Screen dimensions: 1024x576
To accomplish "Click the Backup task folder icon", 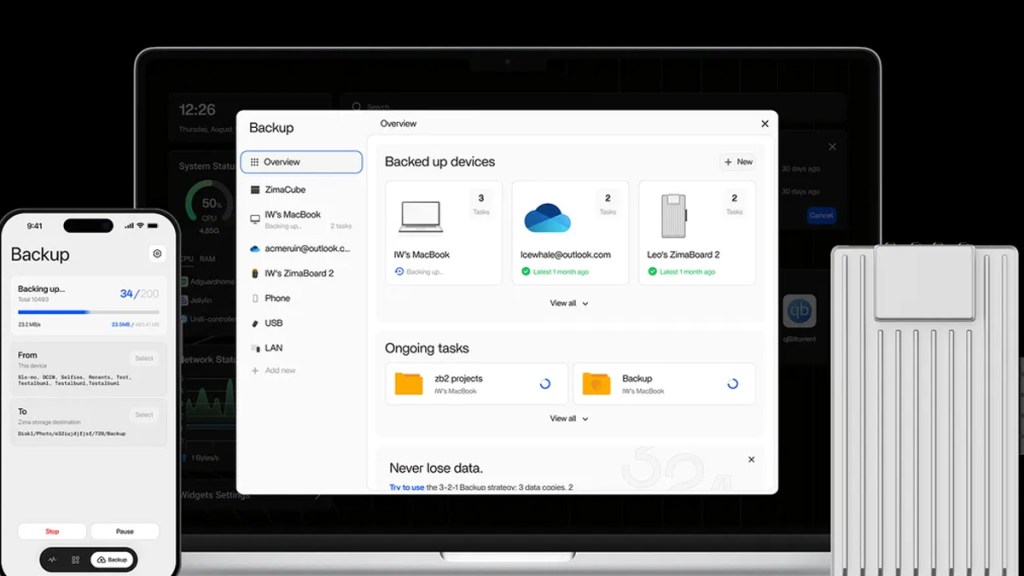I will point(596,384).
